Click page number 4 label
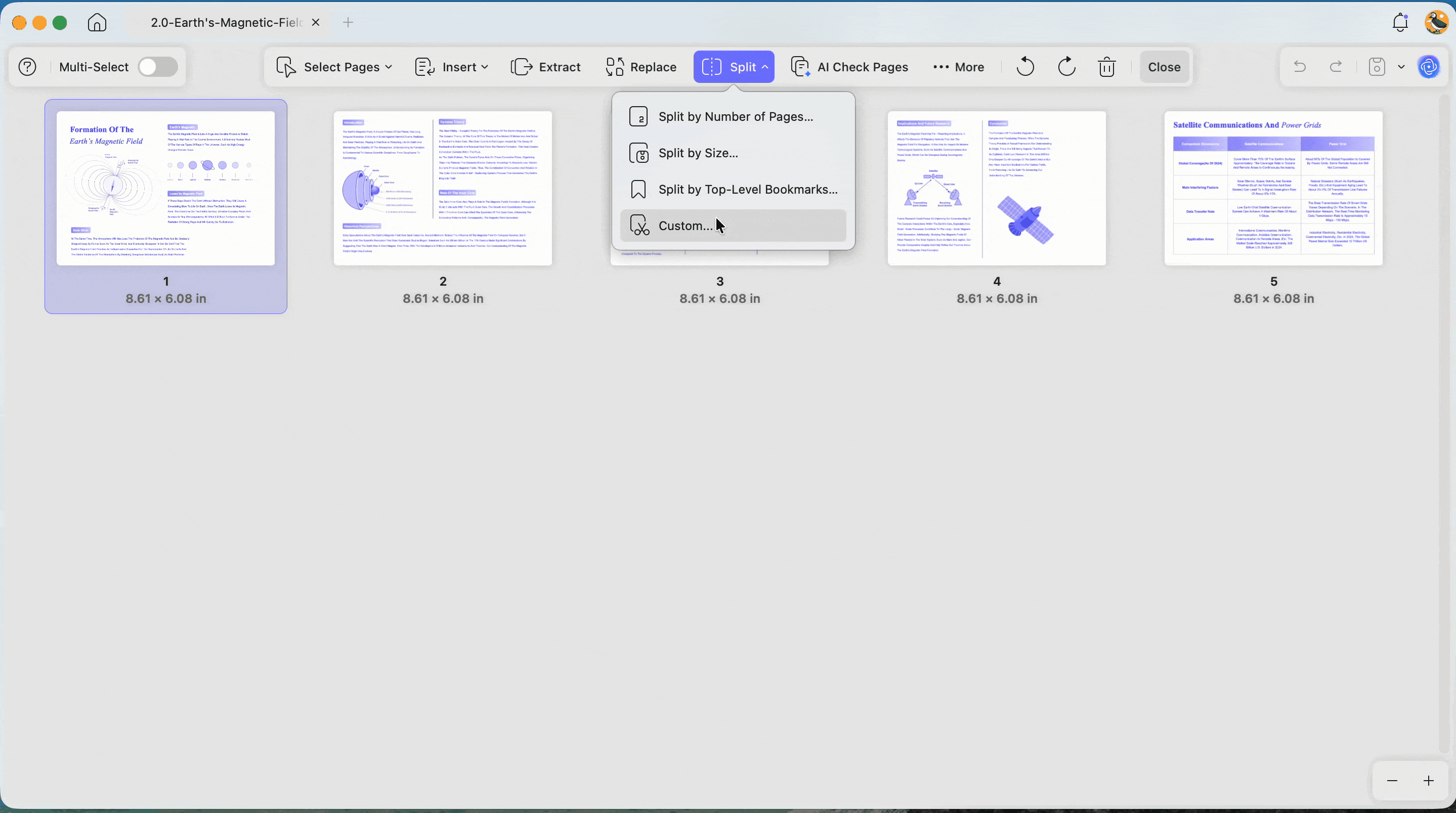Viewport: 1456px width, 813px height. (x=997, y=281)
